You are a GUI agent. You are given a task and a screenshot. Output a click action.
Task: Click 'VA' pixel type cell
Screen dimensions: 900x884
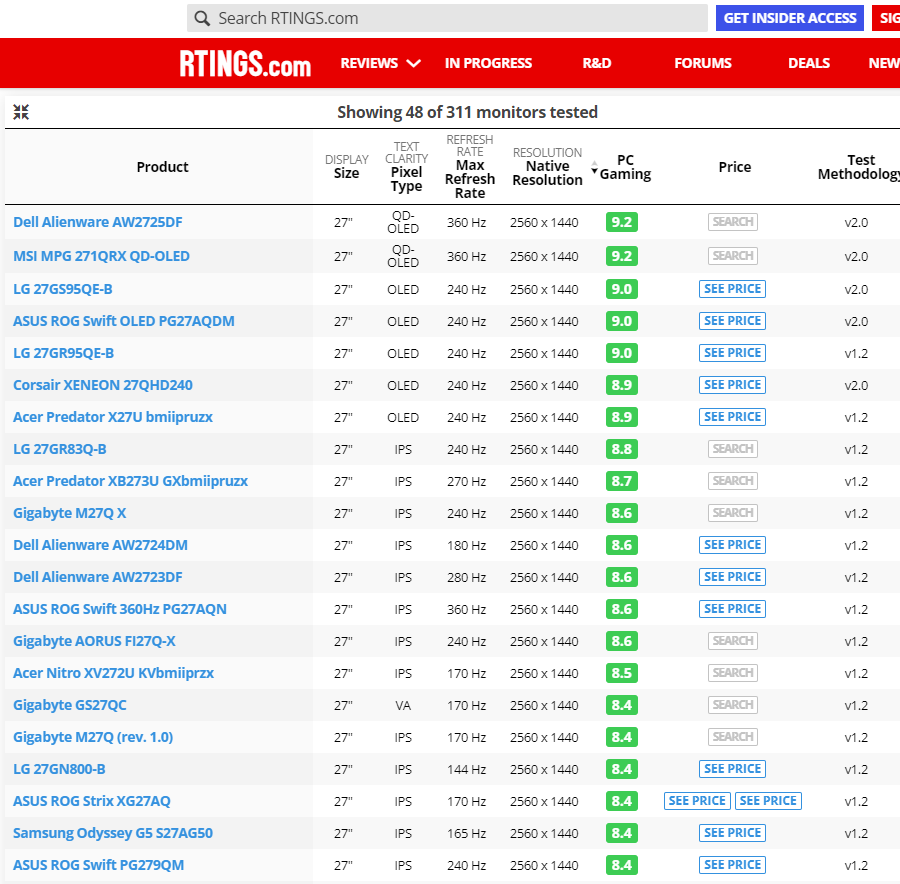[x=403, y=705]
